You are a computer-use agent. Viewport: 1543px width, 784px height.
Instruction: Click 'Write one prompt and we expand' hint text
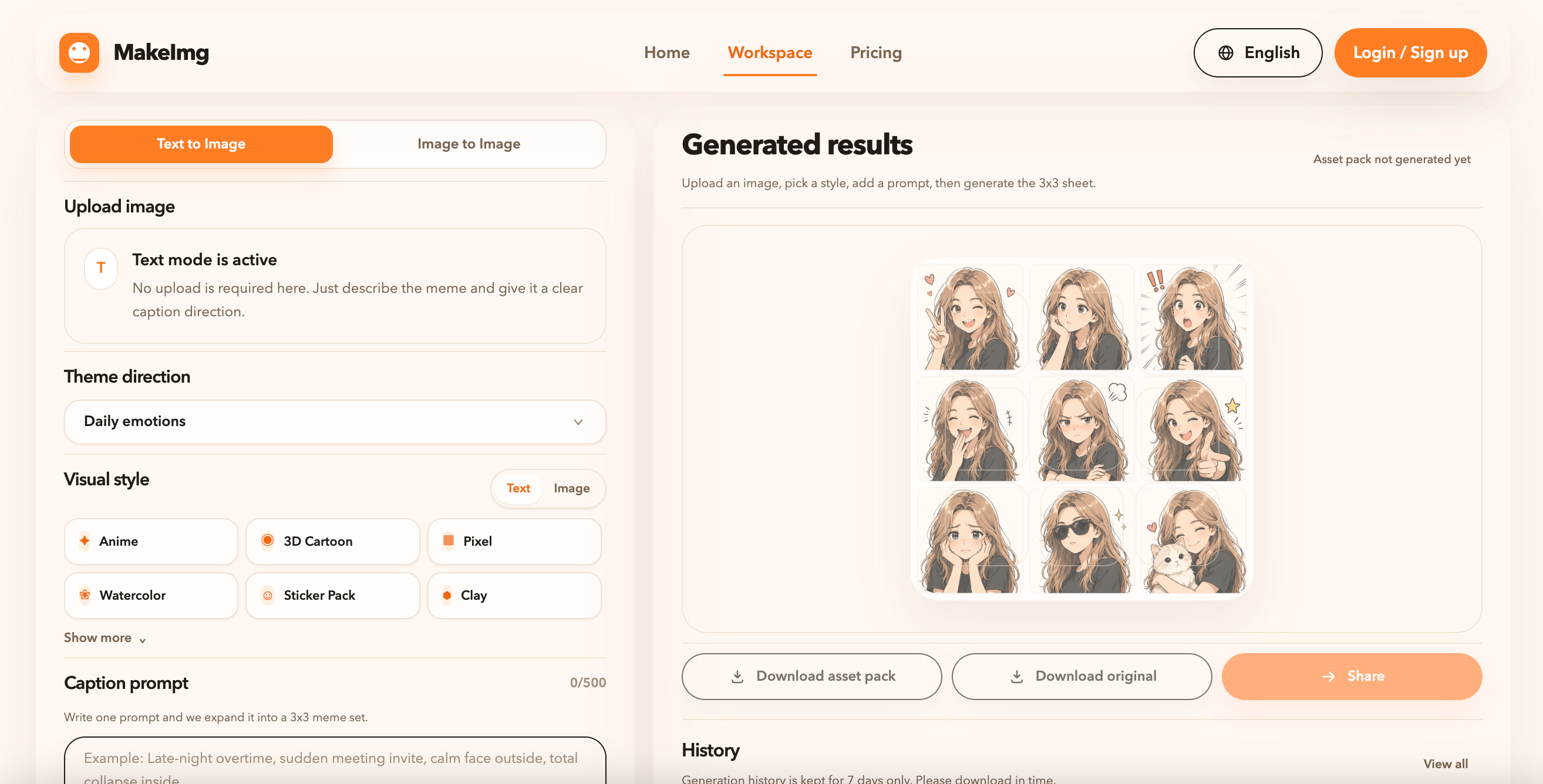[215, 717]
